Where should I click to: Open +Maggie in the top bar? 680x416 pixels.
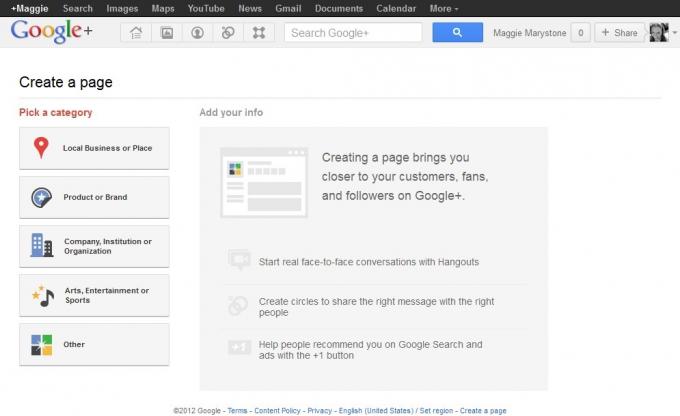click(29, 8)
